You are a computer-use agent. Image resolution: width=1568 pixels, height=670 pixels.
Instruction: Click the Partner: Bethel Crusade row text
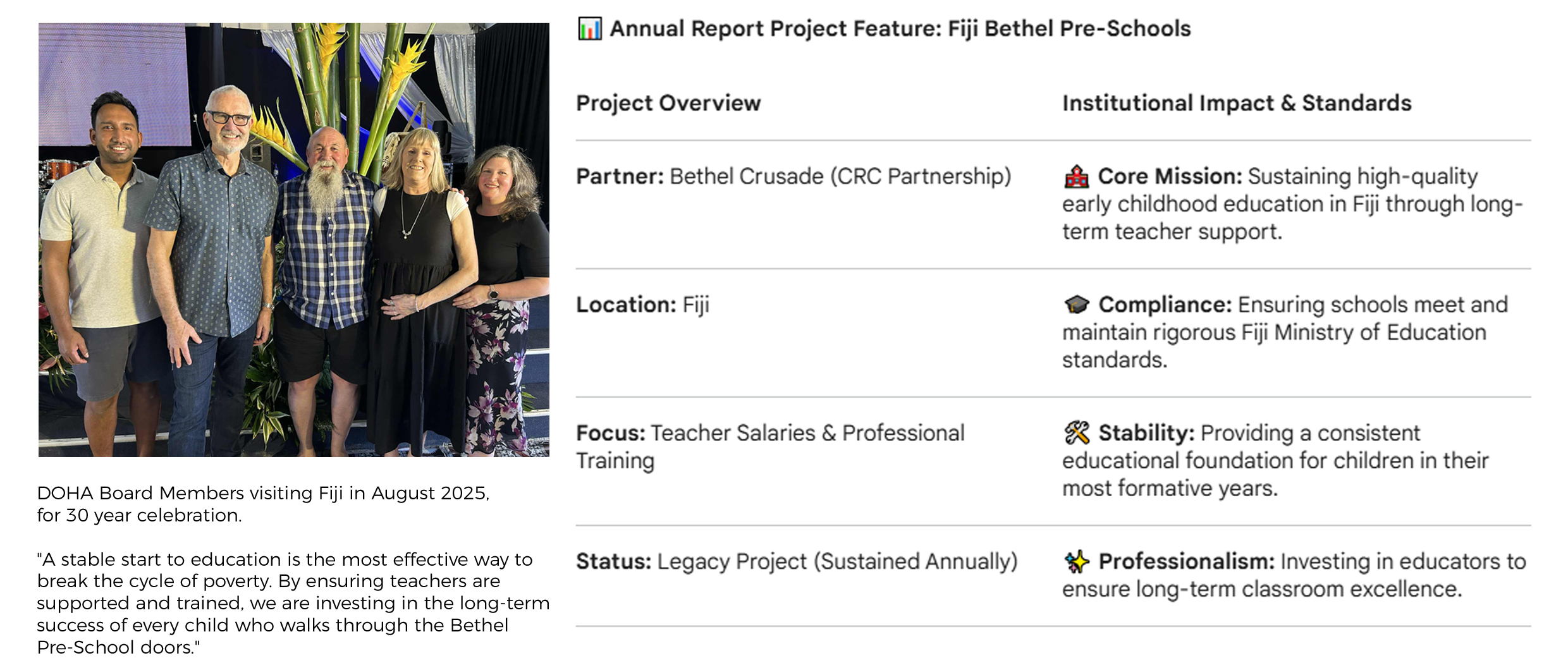point(793,176)
